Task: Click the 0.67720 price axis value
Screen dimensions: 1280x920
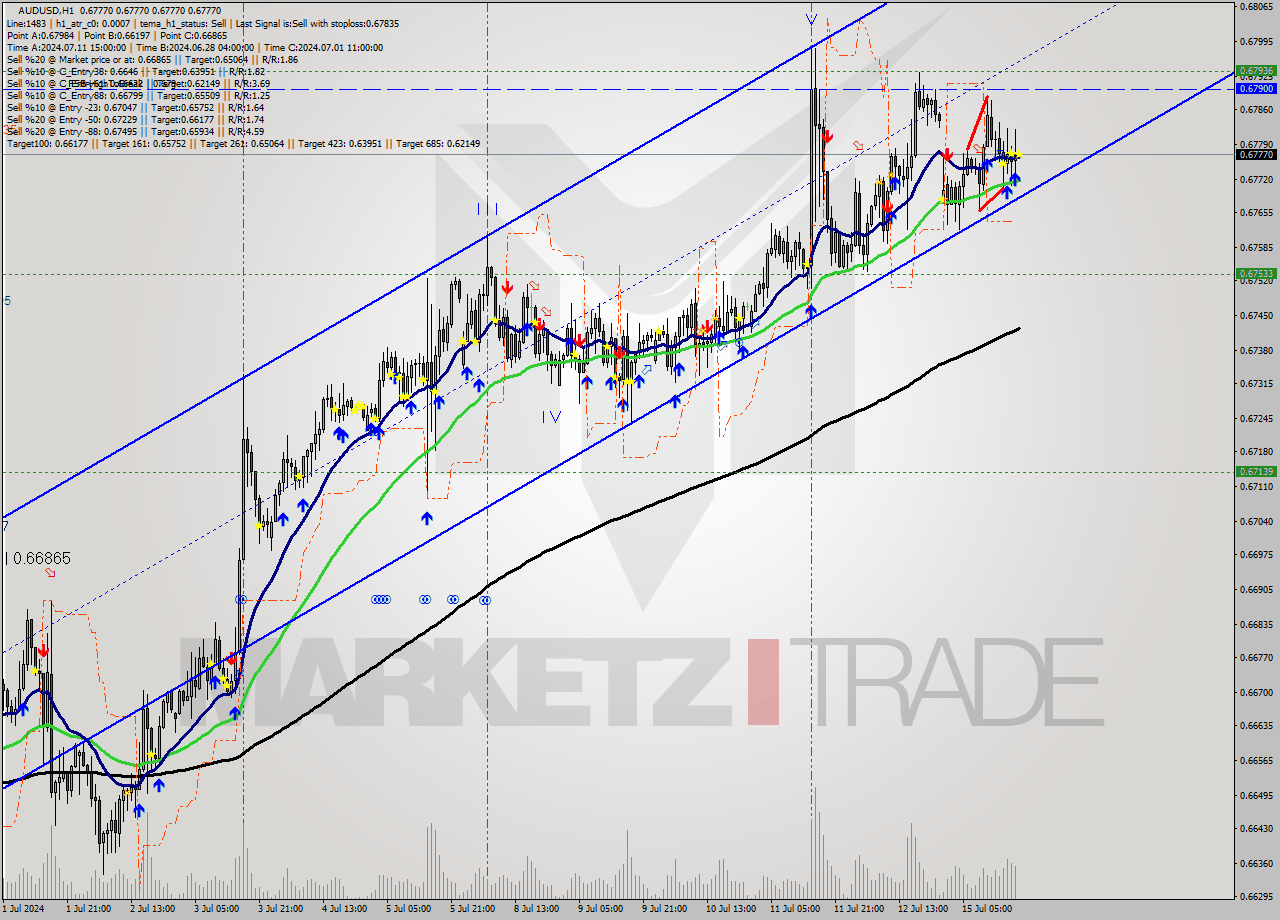Action: (x=1256, y=180)
